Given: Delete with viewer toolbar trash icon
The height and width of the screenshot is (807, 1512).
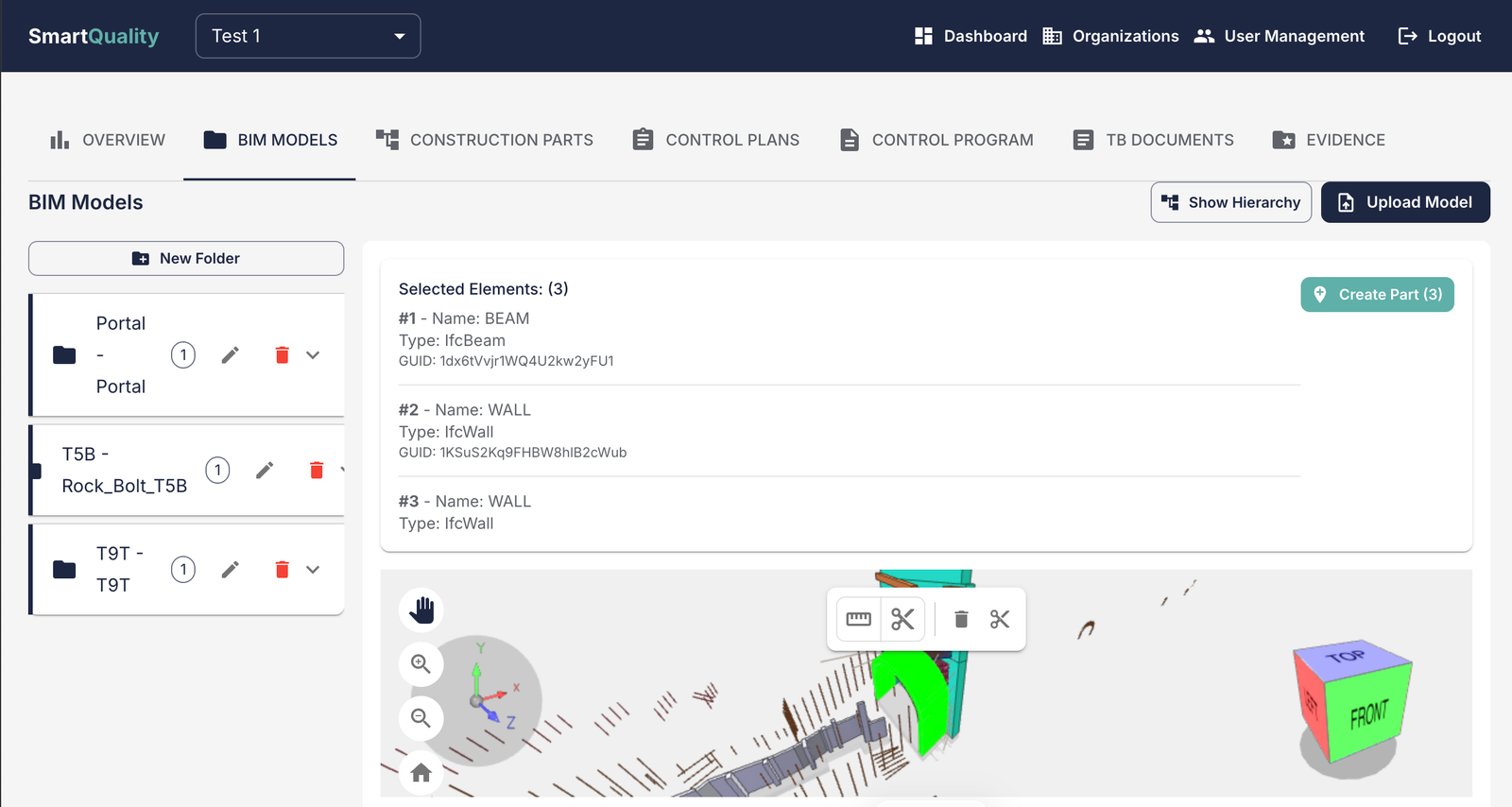Looking at the screenshot, I should (x=961, y=619).
